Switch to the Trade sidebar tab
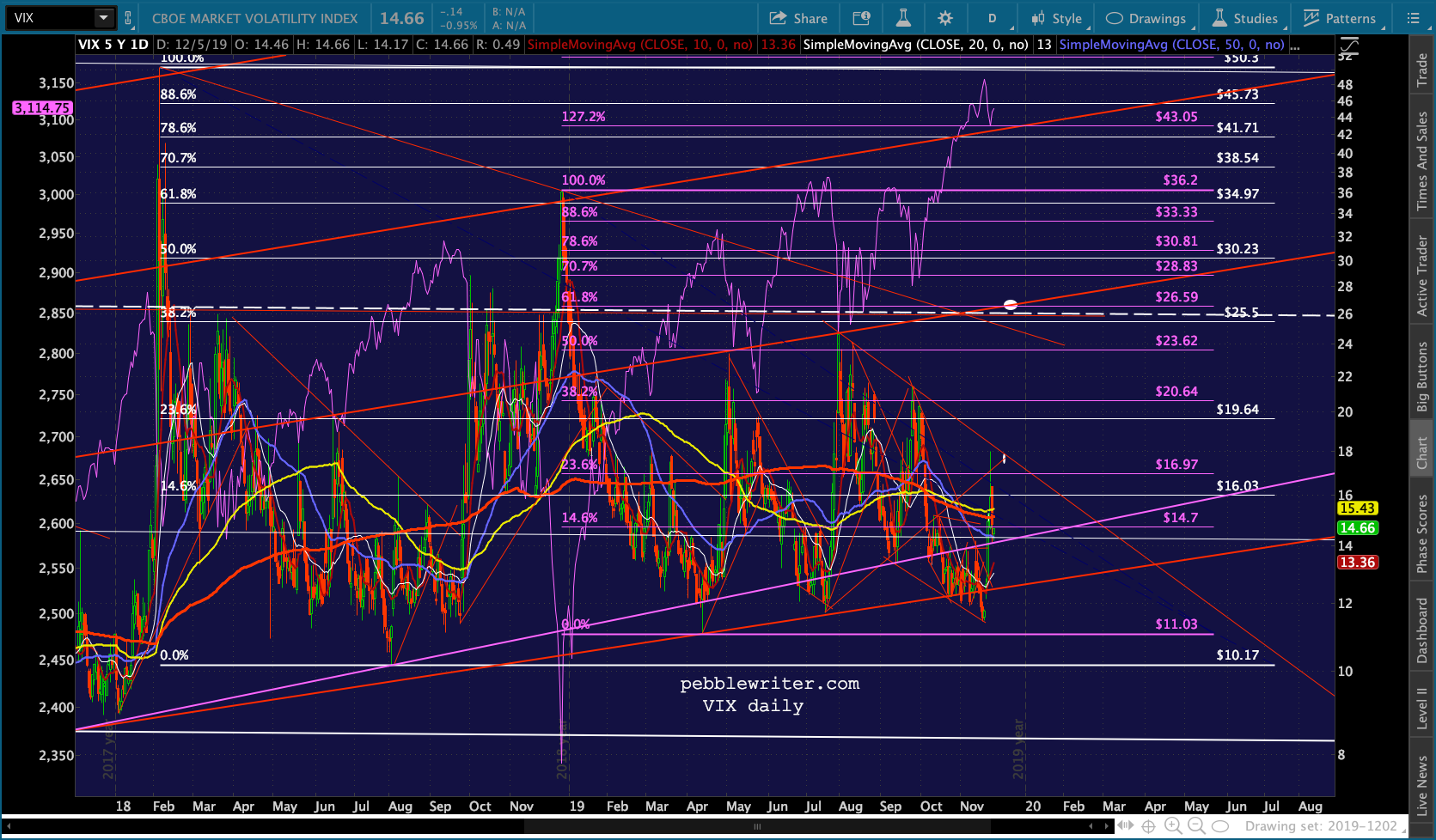Screen dimensions: 1436x840 coord(1422,70)
